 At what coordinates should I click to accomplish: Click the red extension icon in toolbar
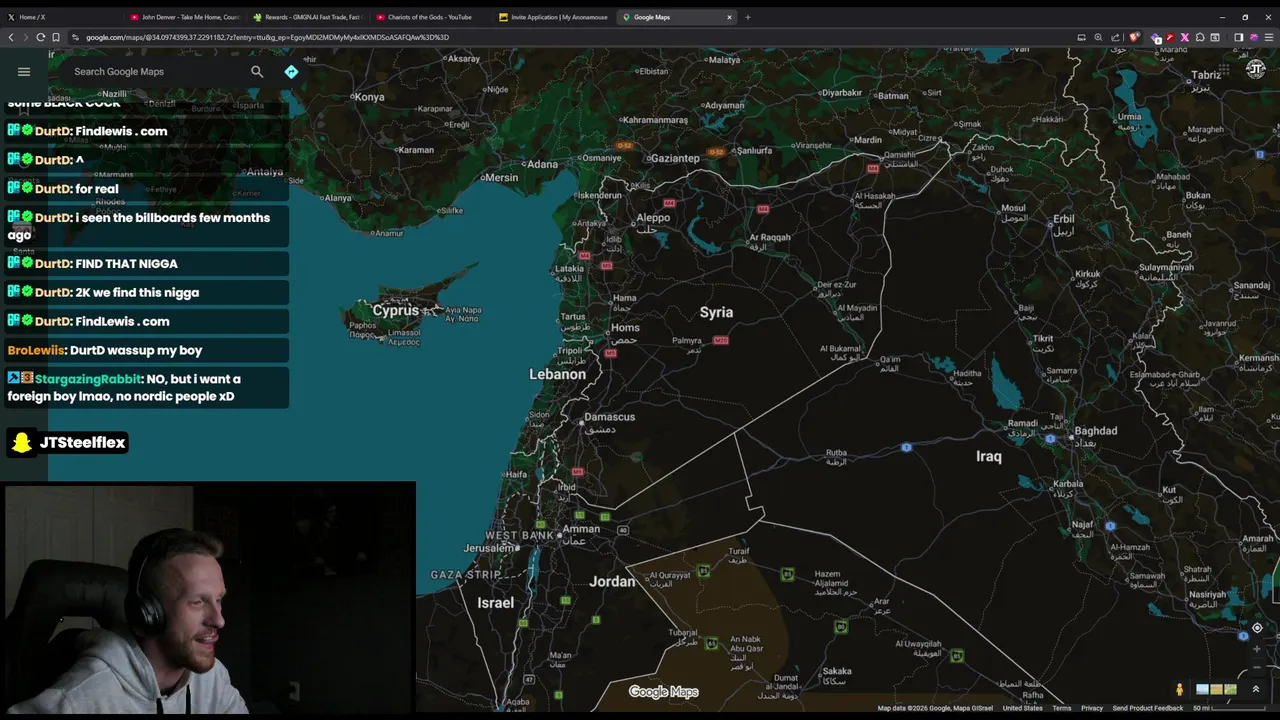pos(1170,37)
